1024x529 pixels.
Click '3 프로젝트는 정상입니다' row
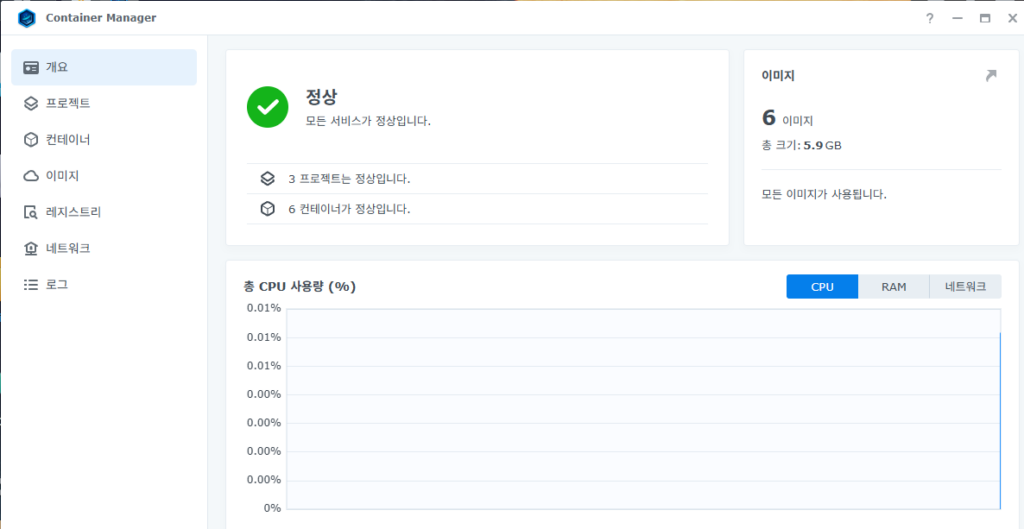[349, 179]
